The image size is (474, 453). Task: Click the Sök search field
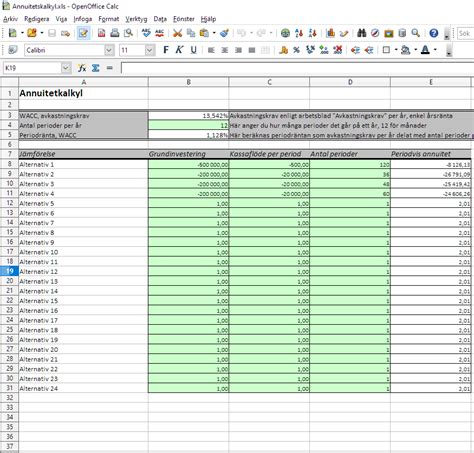coord(466,33)
